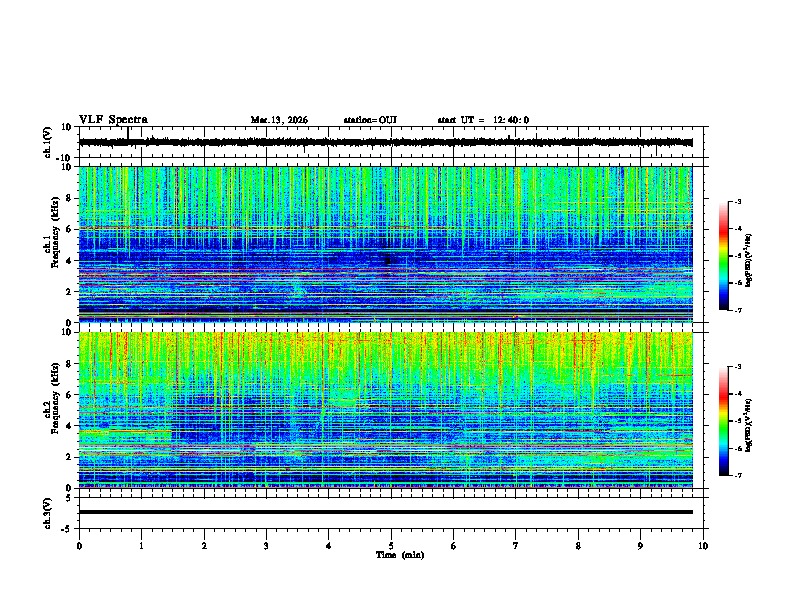The image size is (792, 612).
Task: Select tick label "5" on the time axis
Action: pos(391,546)
